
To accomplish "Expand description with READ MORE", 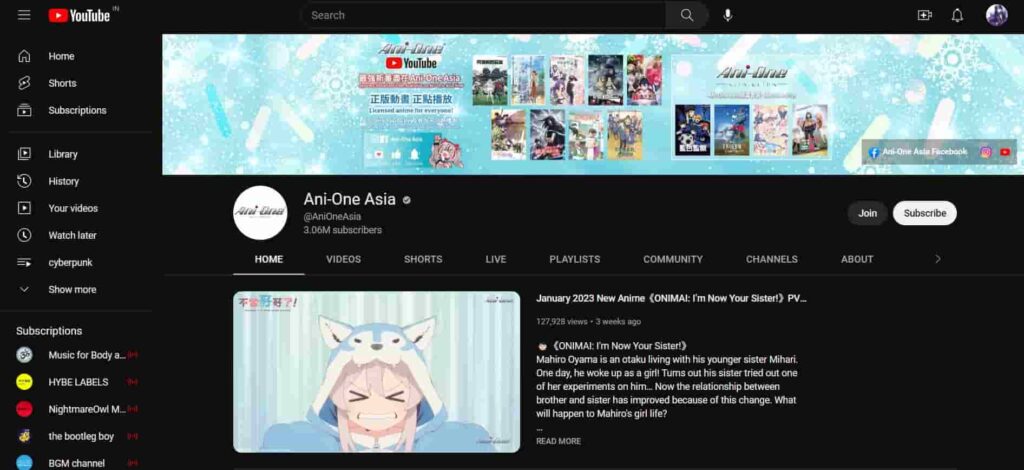I will (558, 441).
